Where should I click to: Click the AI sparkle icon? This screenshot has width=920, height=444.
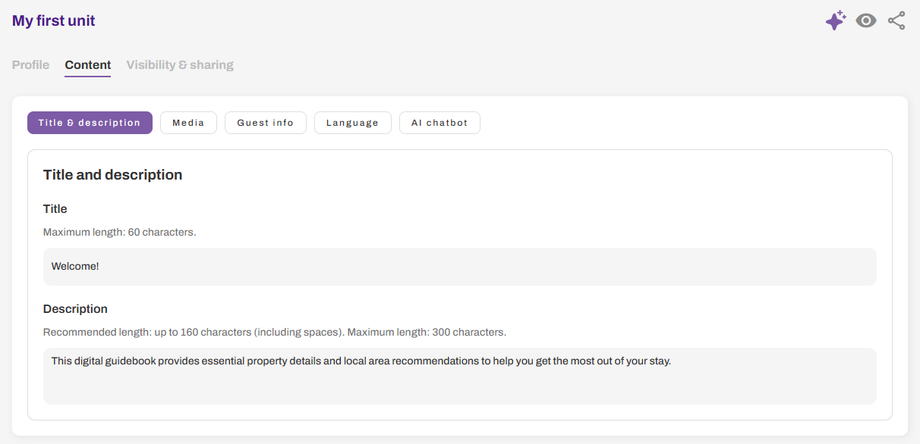[835, 21]
